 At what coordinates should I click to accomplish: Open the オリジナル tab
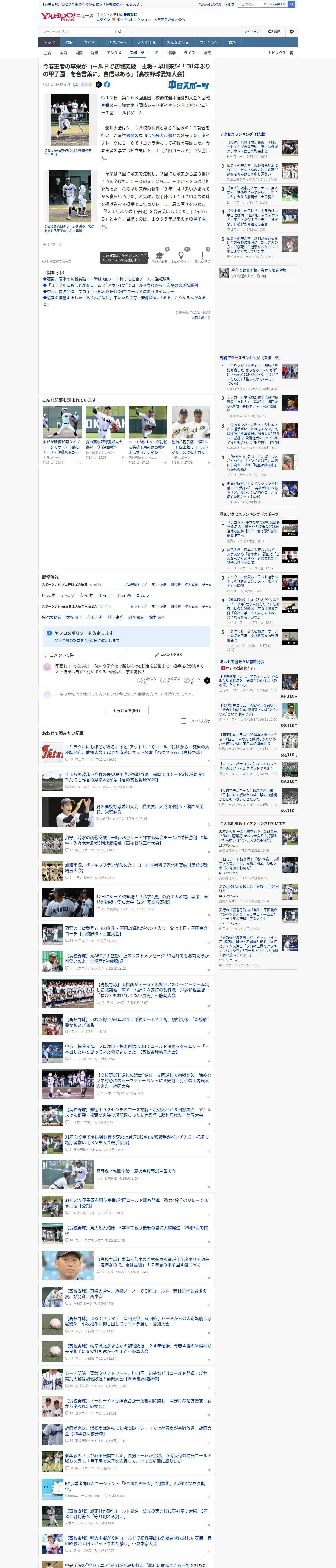[x=147, y=43]
